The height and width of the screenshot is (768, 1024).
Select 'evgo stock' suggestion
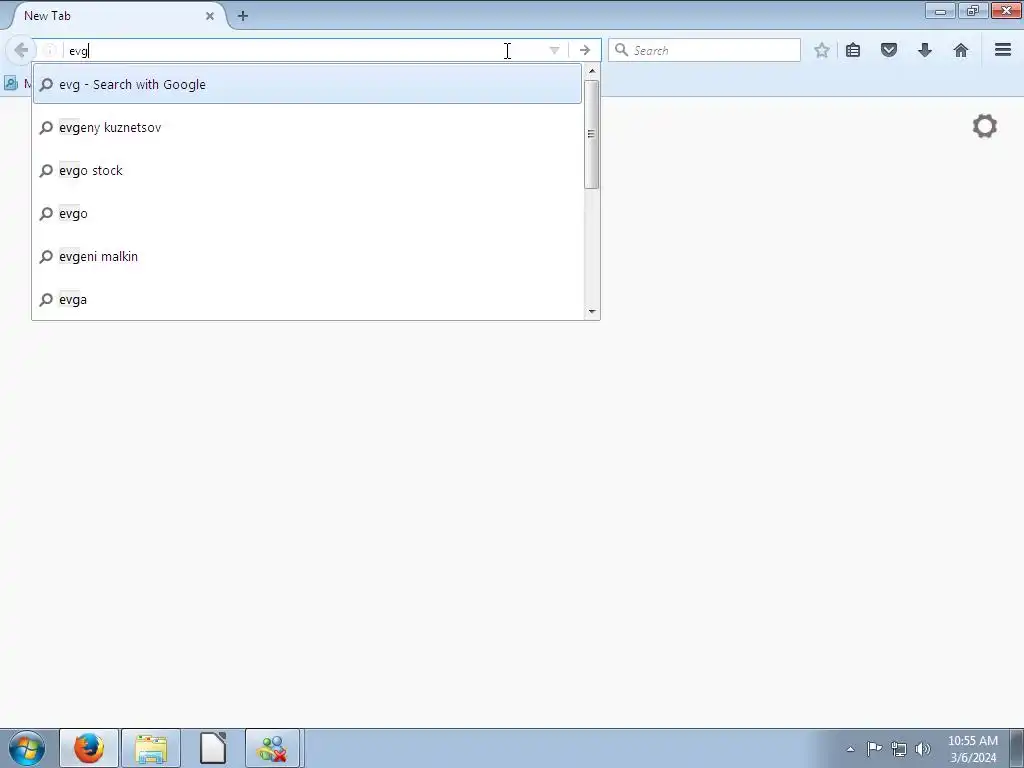pyautogui.click(x=307, y=170)
